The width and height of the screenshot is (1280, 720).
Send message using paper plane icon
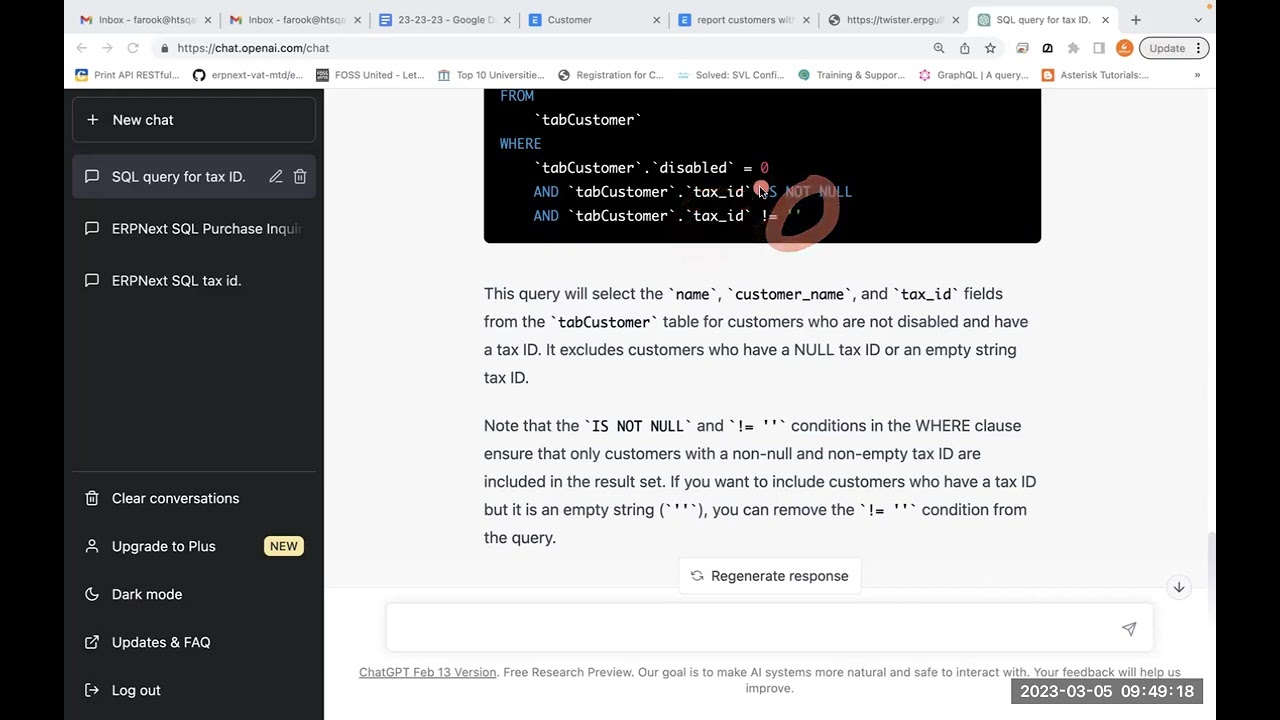click(x=1129, y=629)
